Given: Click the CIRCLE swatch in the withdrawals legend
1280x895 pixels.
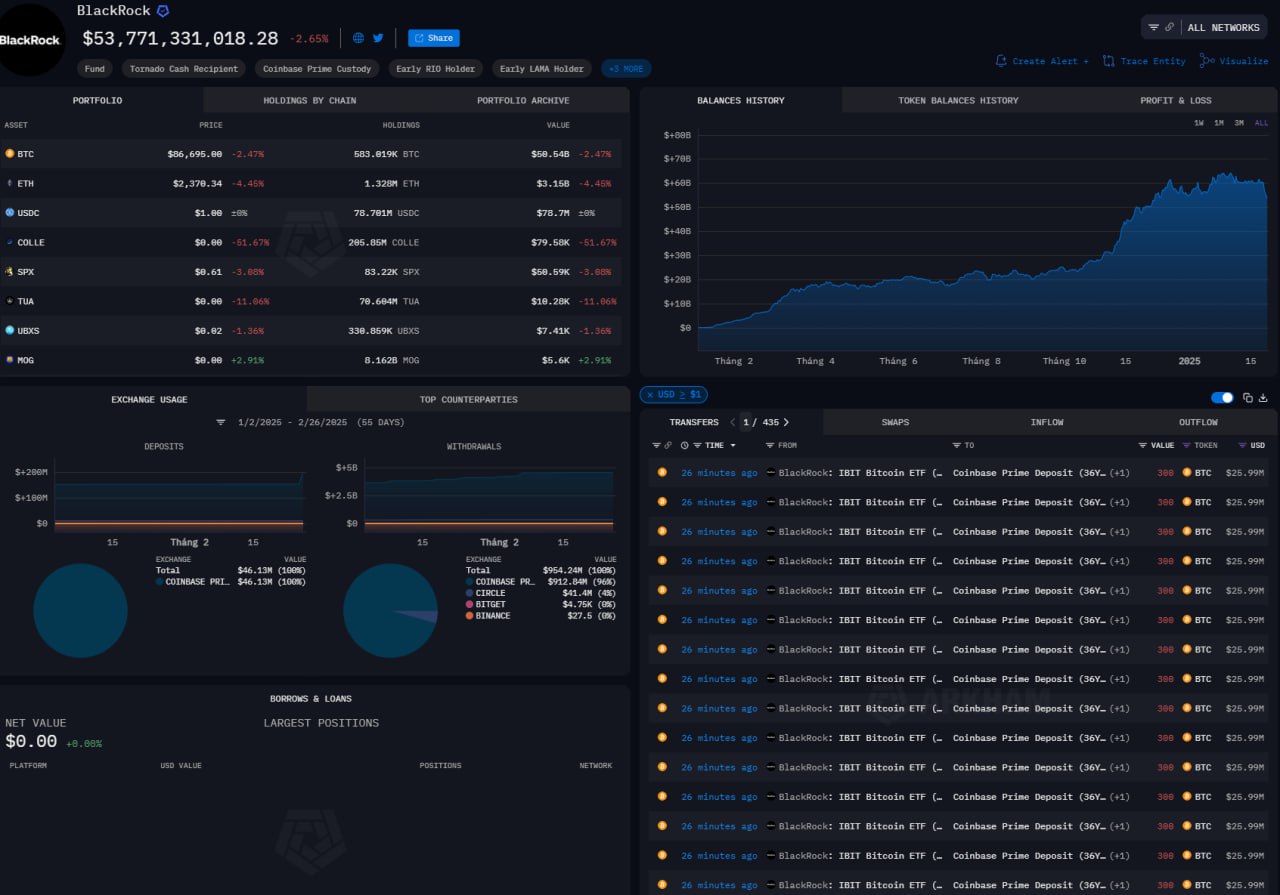Looking at the screenshot, I should click(x=470, y=593).
